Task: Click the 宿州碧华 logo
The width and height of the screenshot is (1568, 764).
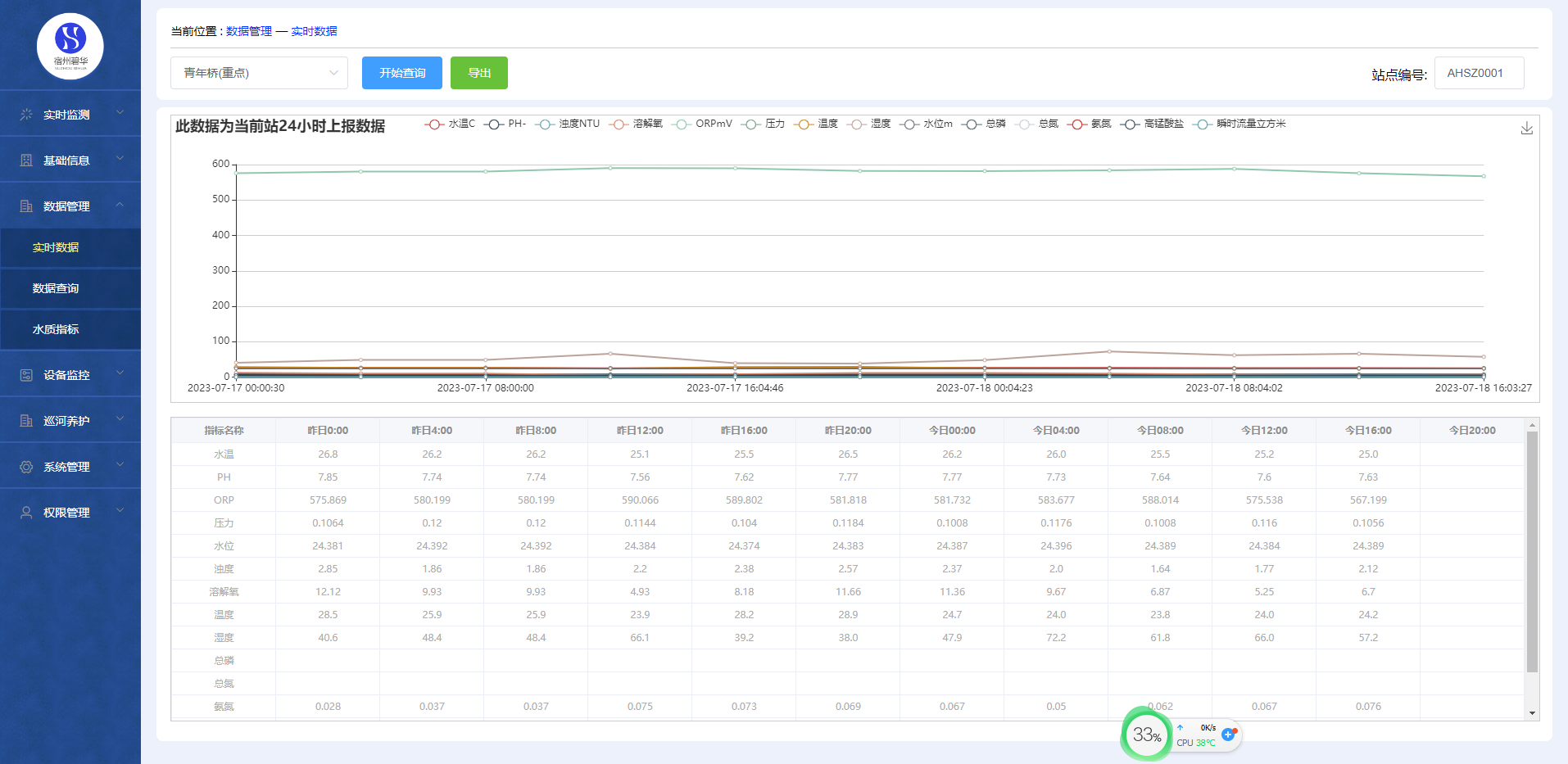Action: 70,46
